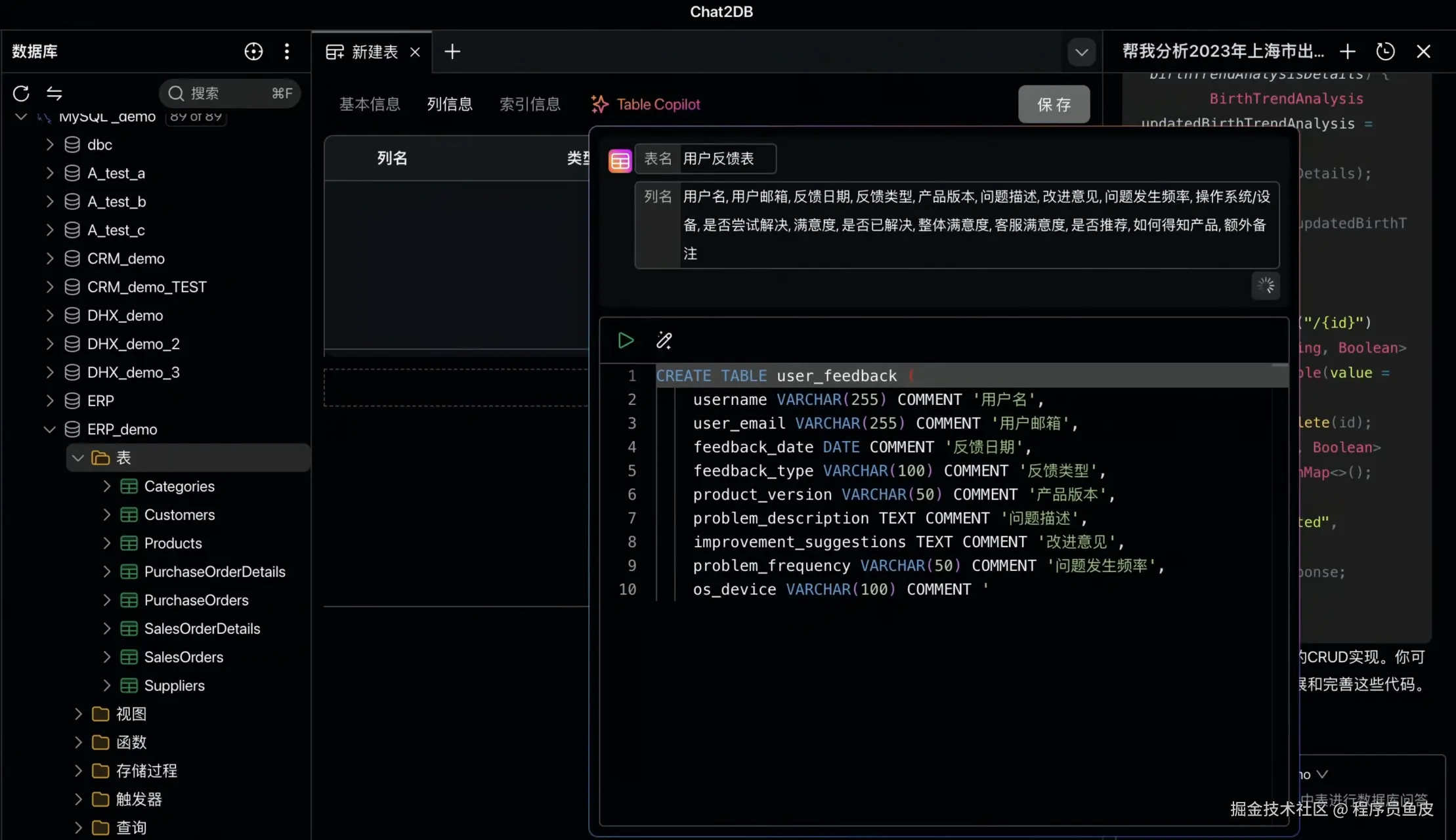The image size is (1456, 840).
Task: Open the database panel three-dot menu
Action: point(287,51)
